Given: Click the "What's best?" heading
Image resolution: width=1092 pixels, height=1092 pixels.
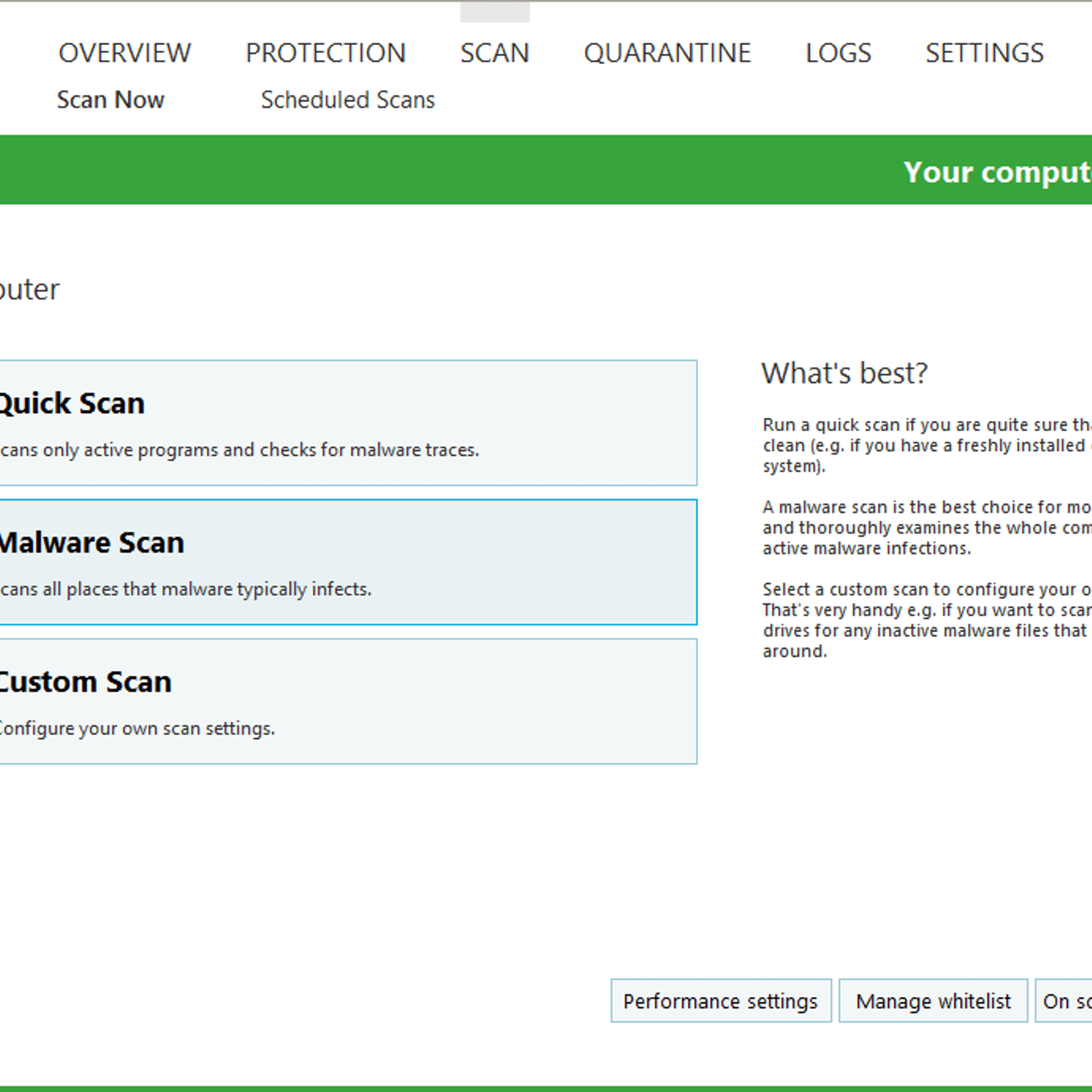Looking at the screenshot, I should pyautogui.click(x=844, y=373).
